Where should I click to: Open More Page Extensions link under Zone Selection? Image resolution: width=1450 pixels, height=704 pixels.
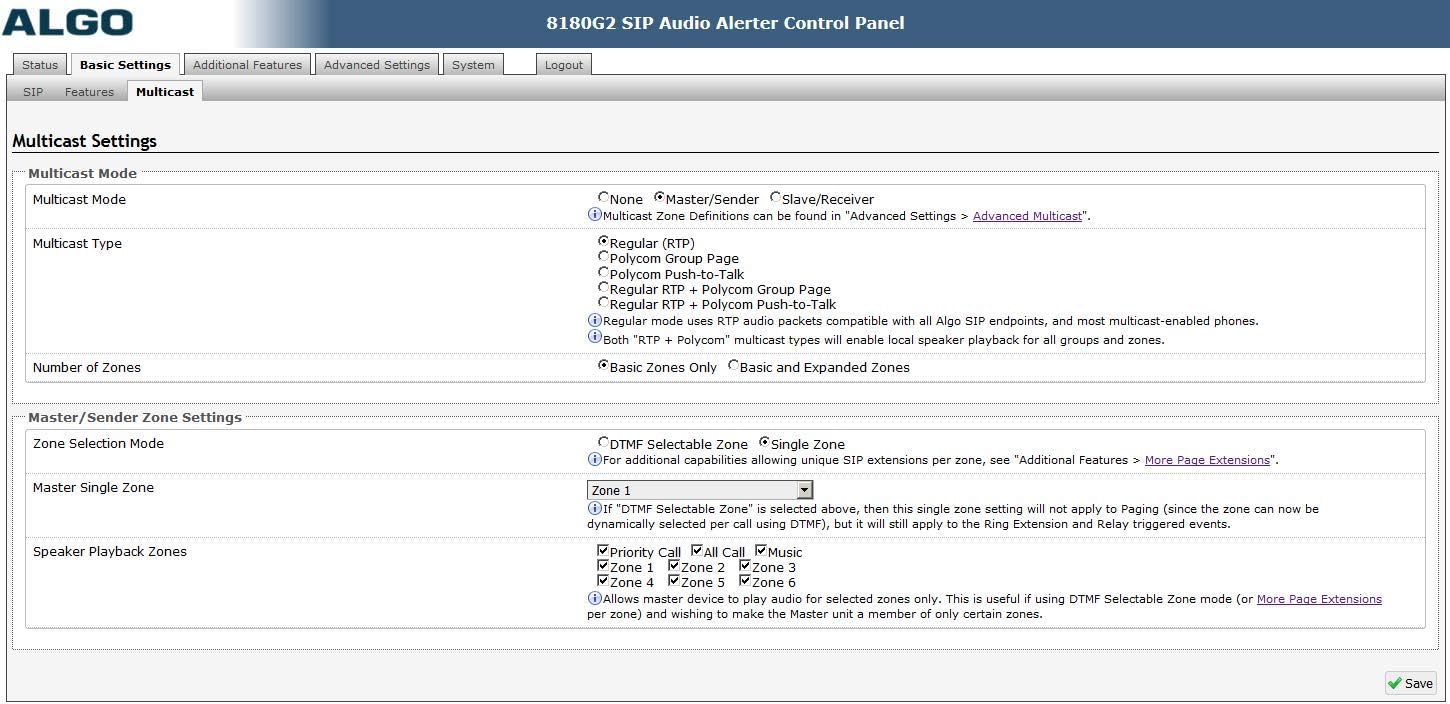[x=1207, y=460]
